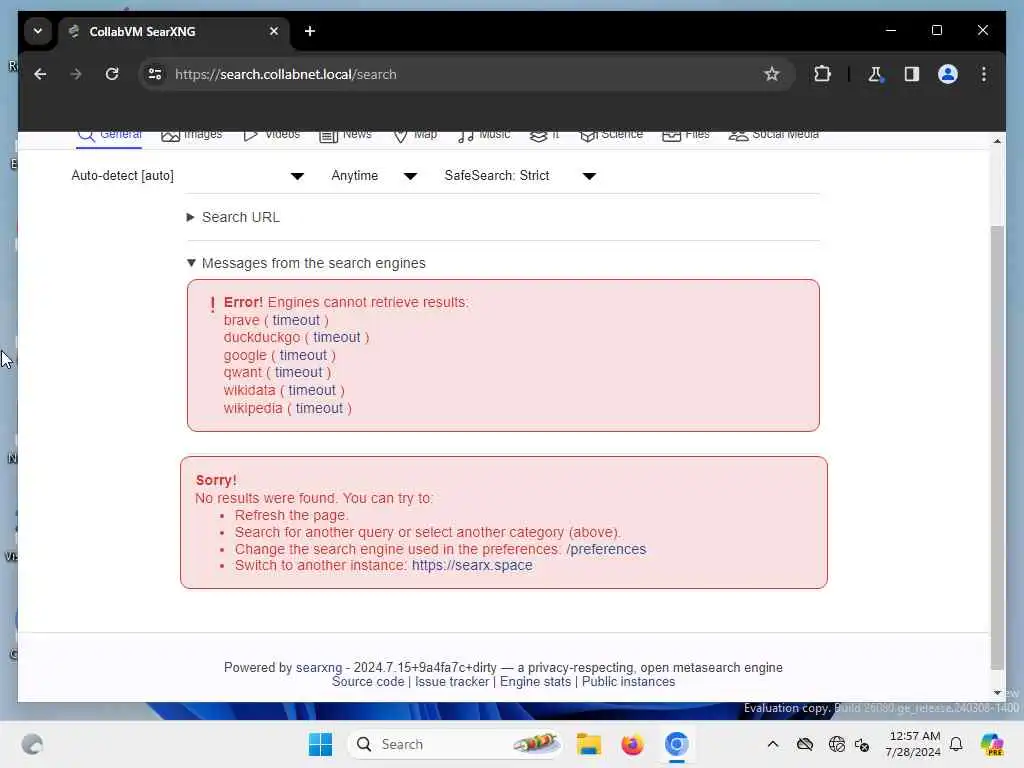
Task: Open the Auto-detect language dropdown
Action: click(x=187, y=176)
